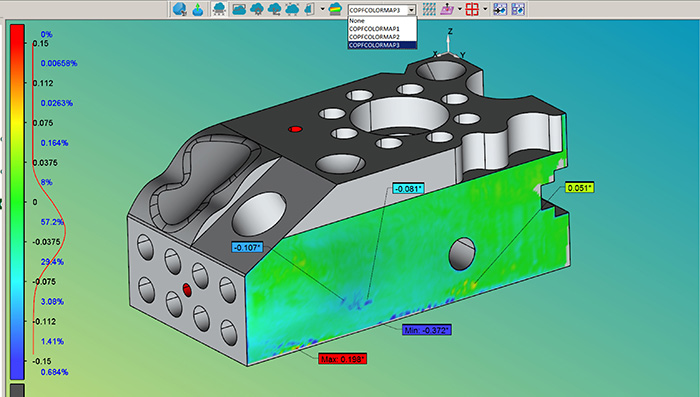Click the gray swatch below the color scale
Viewport: 700px width, 397px height.
point(17,390)
